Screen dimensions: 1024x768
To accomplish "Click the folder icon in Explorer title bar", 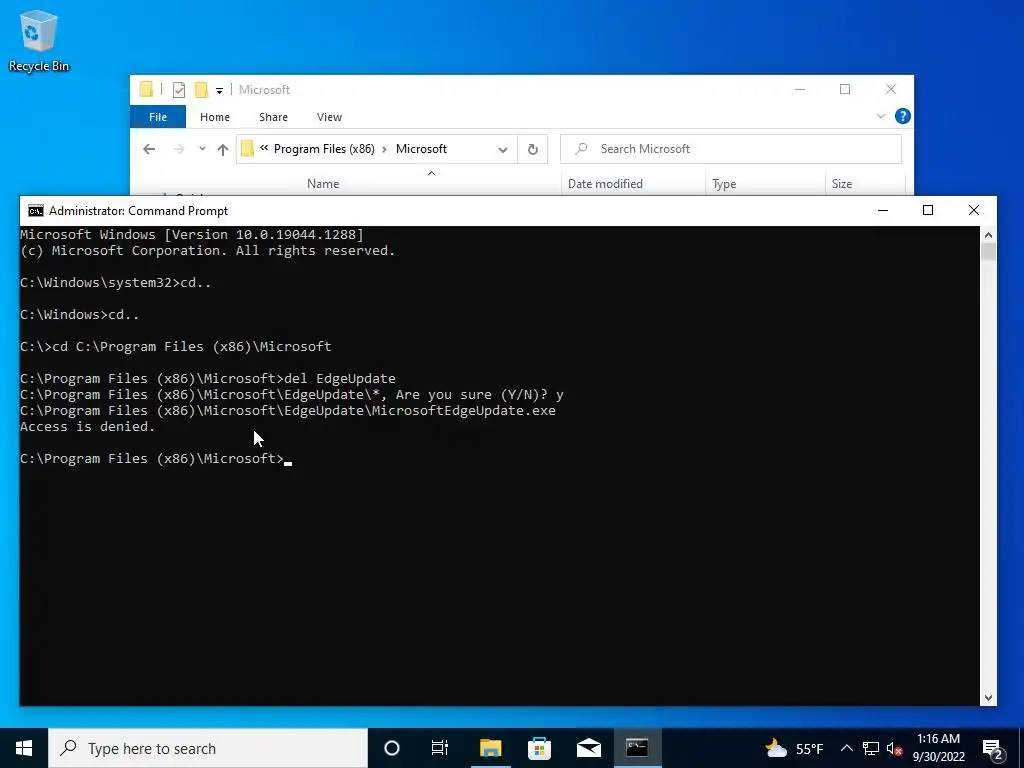I will [146, 89].
